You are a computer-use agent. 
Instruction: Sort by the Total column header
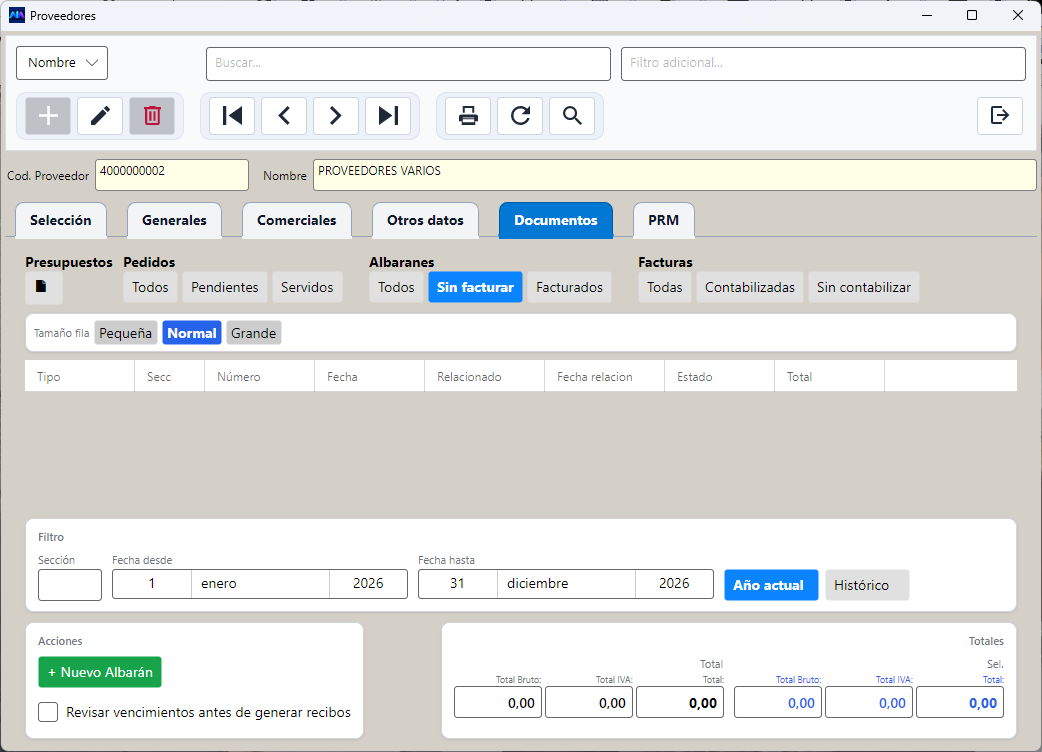pos(829,376)
